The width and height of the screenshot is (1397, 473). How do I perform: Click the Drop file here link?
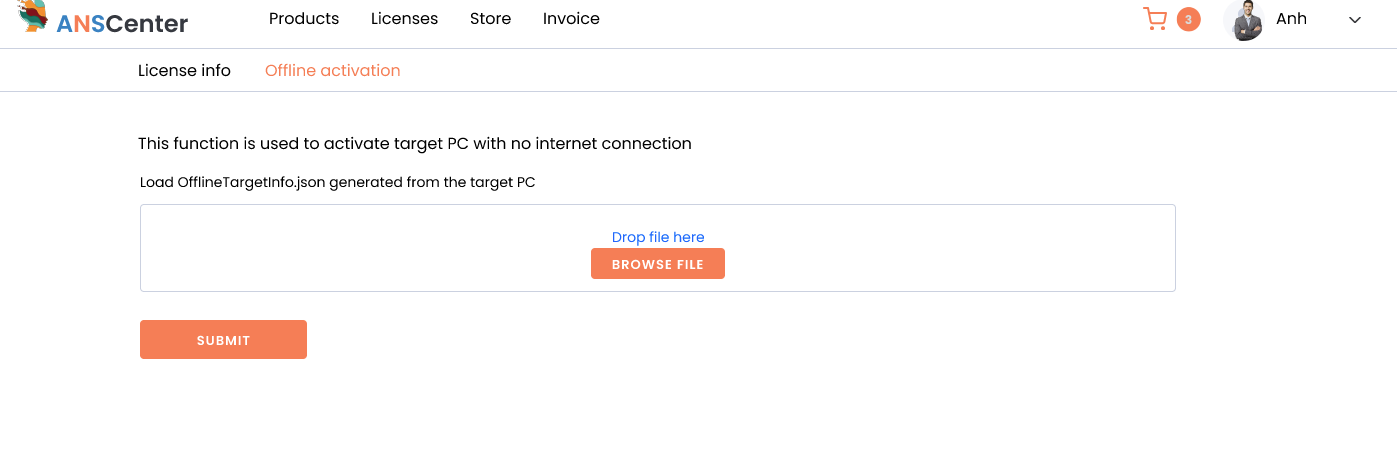(x=658, y=237)
